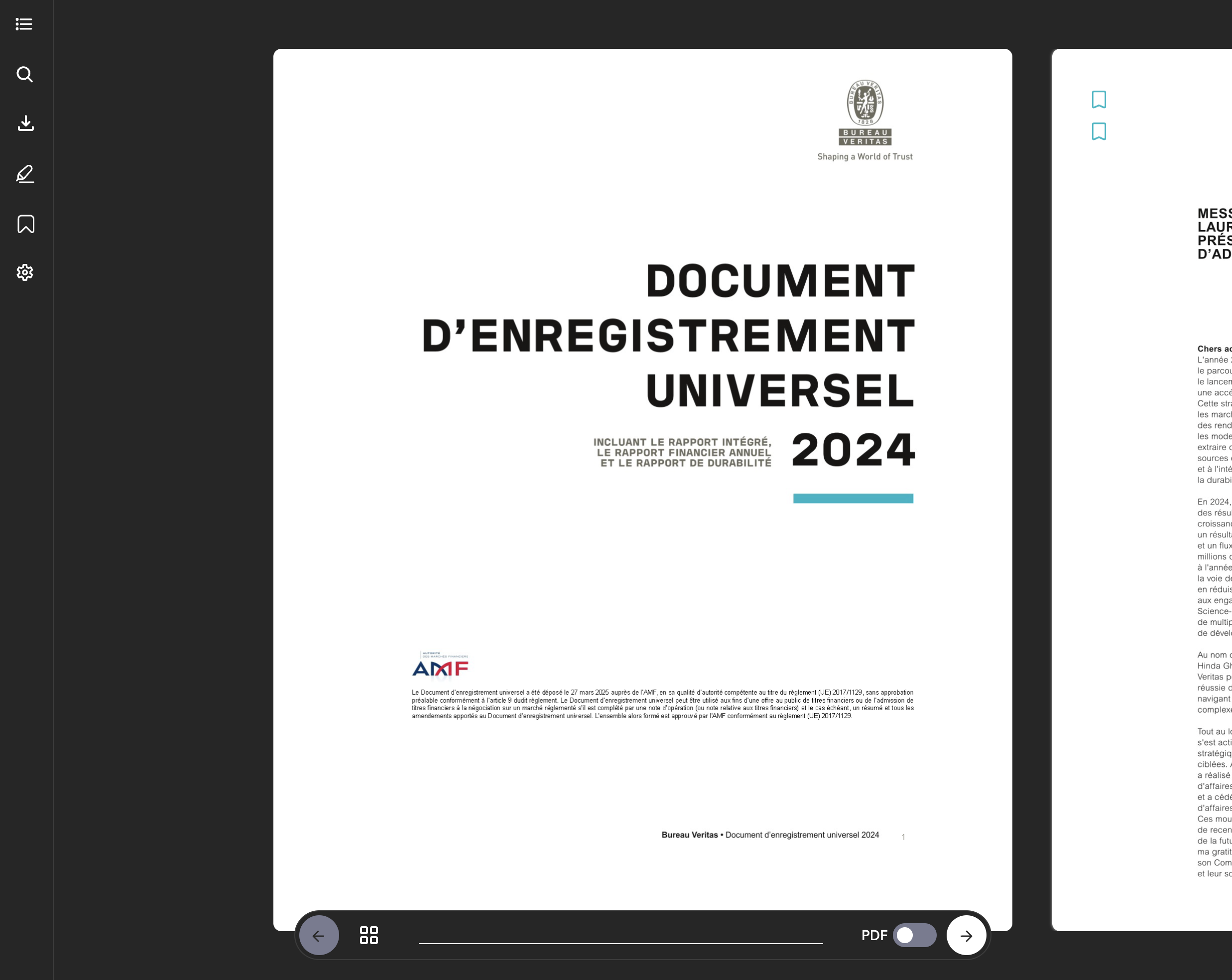Click the footer 'Bureau Veritas' document text
Viewport: 1232px width, 980px height.
770,835
